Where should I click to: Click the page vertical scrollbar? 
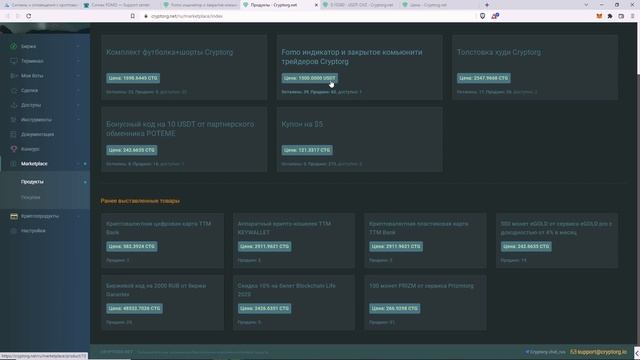pyautogui.click(x=637, y=49)
